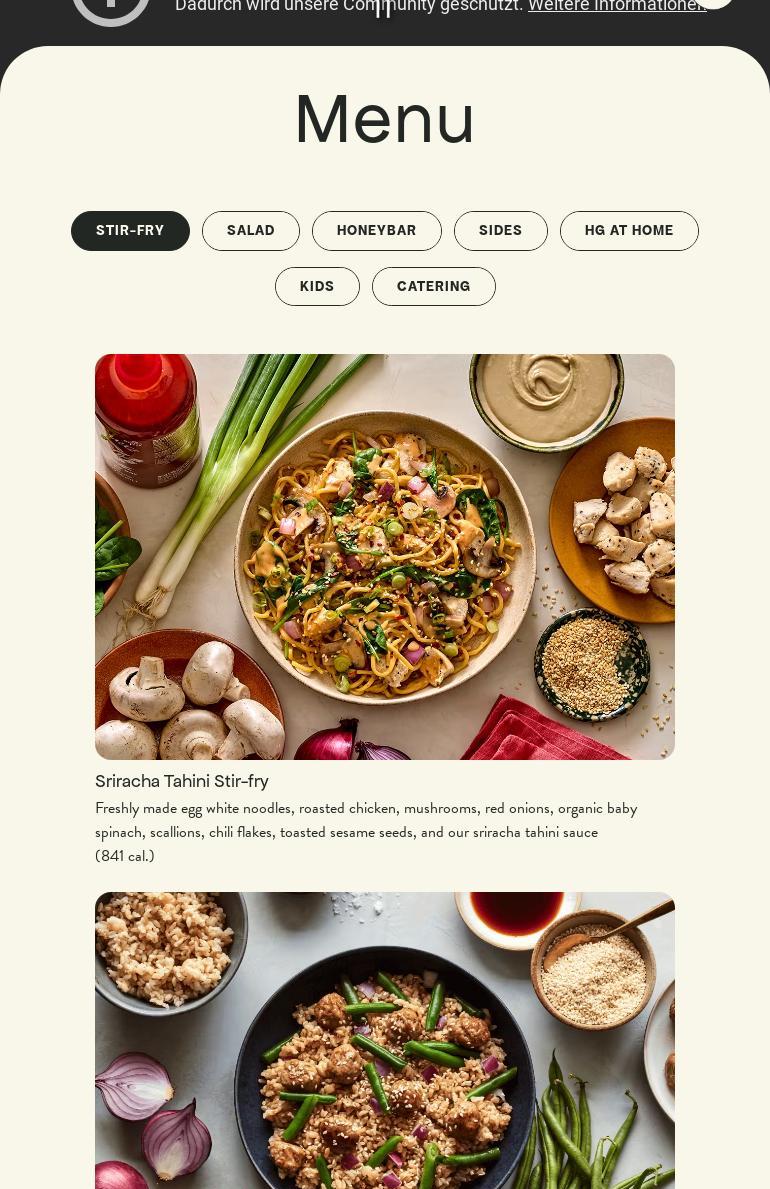
Task: Select the KIDS menu category
Action: (317, 287)
